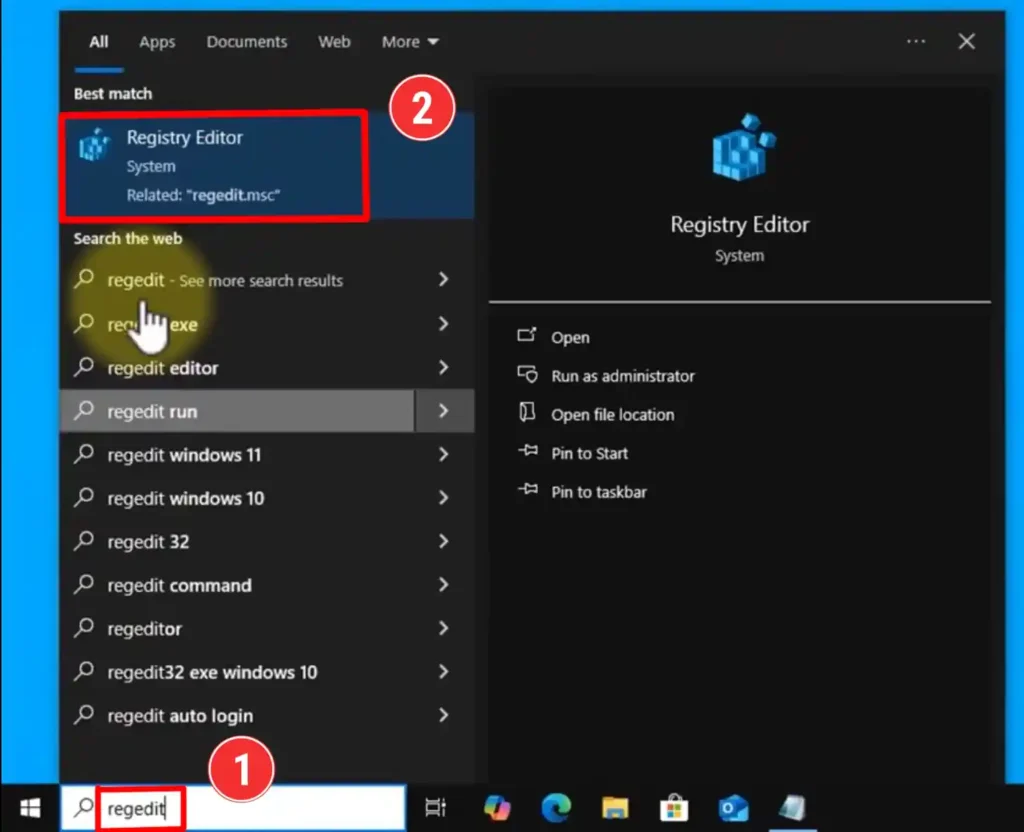This screenshot has width=1024, height=832.
Task: Open Microsoft Store from the taskbar
Action: [x=673, y=808]
